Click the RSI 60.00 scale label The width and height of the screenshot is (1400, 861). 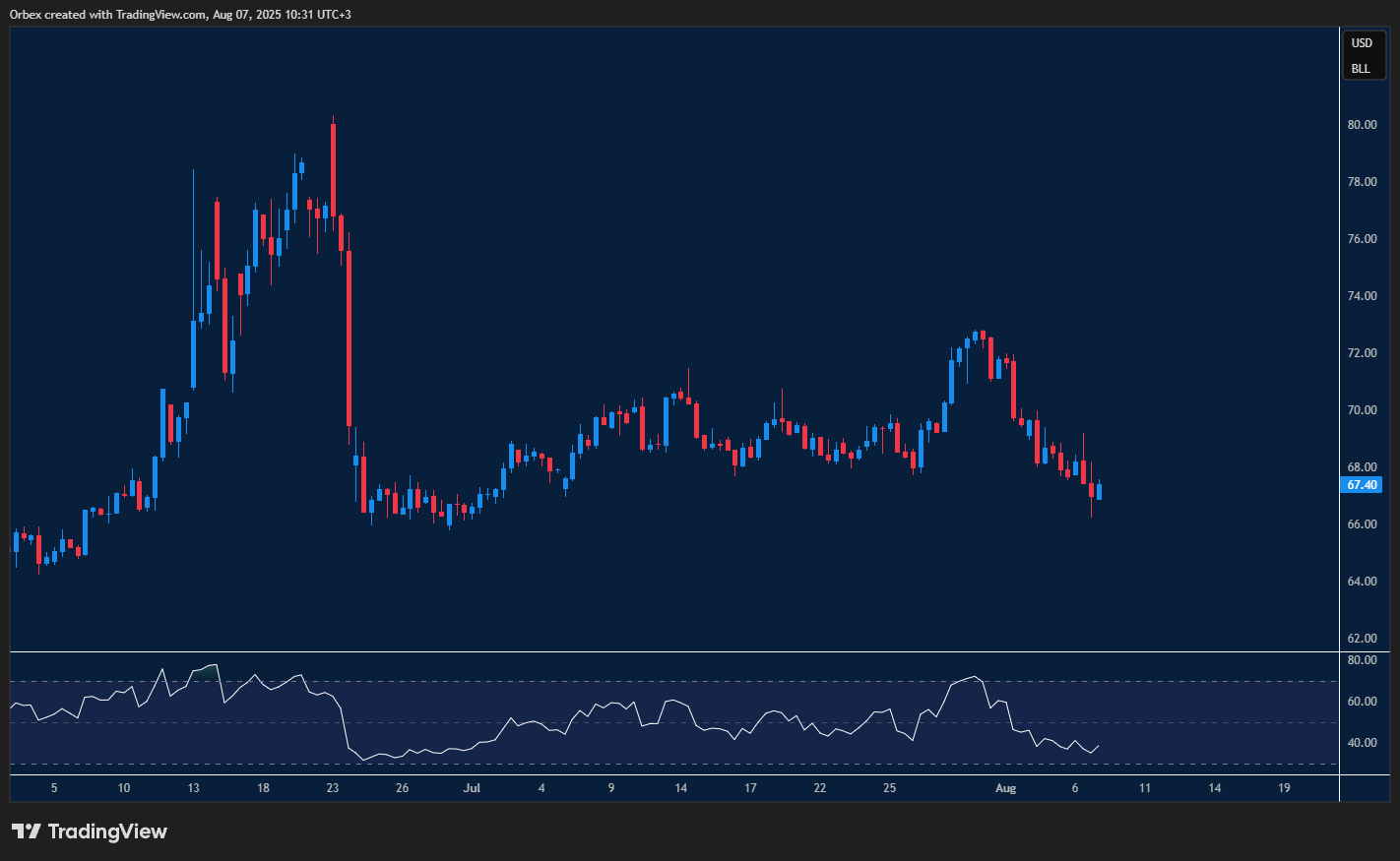point(1362,702)
